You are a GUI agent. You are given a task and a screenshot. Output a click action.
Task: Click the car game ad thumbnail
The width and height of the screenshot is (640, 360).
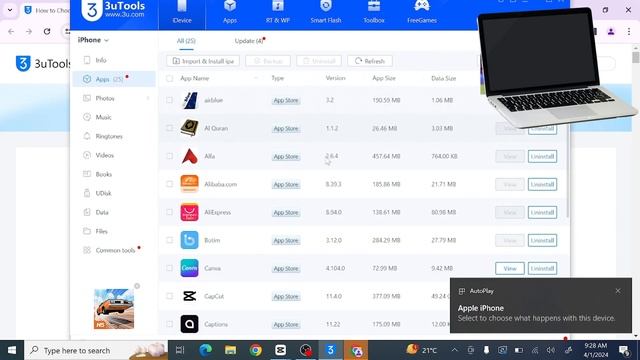114,309
